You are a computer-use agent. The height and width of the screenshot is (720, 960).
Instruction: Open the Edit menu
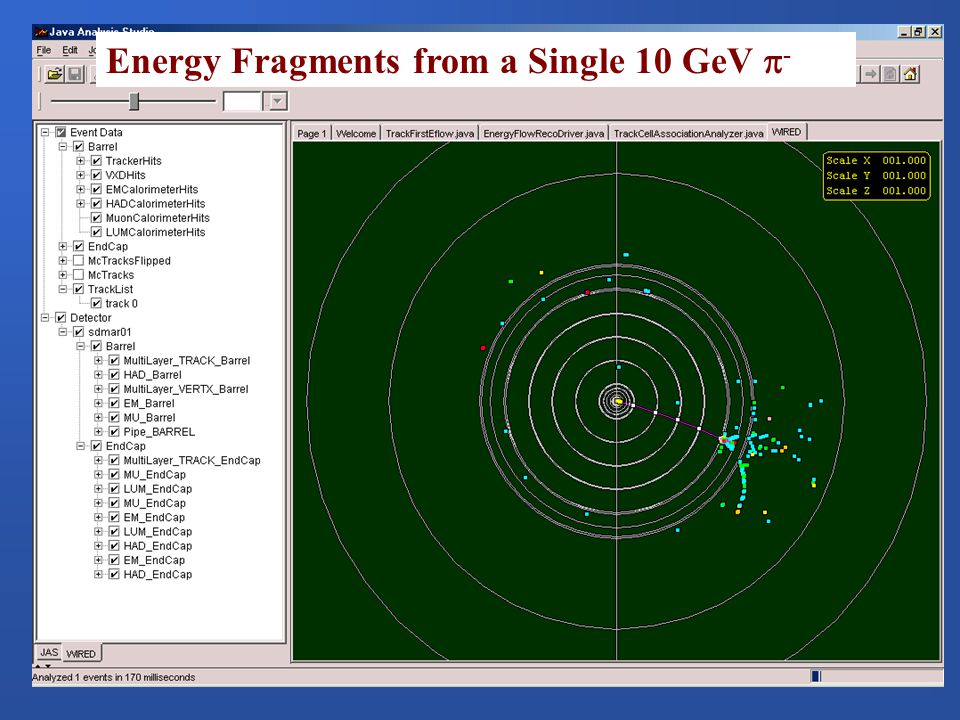[70, 50]
